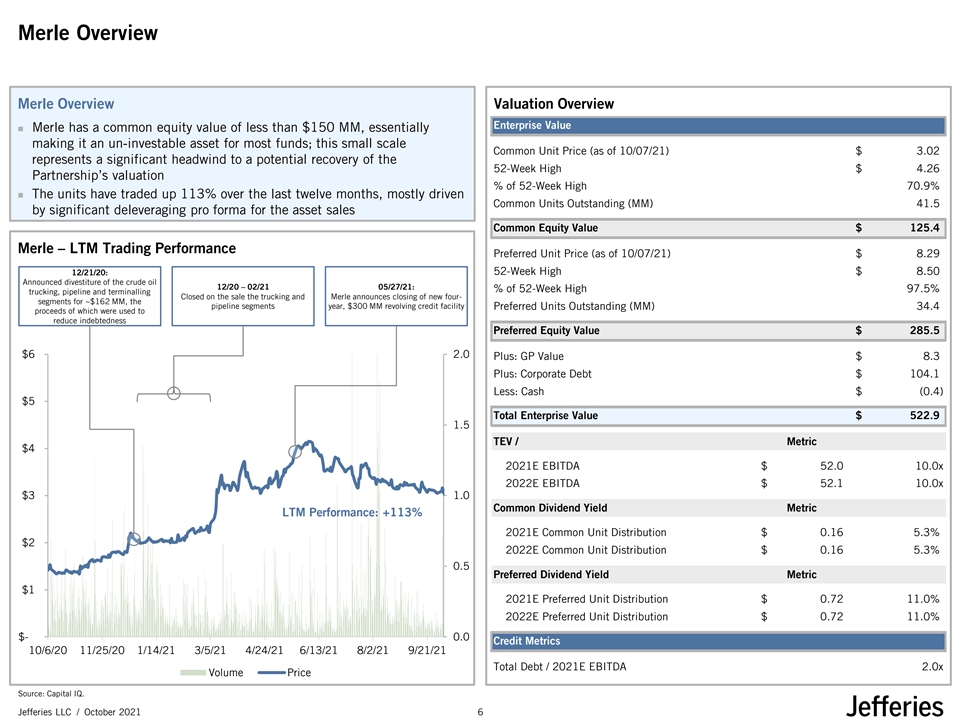Click the page number 6 in the footer

[x=480, y=711]
